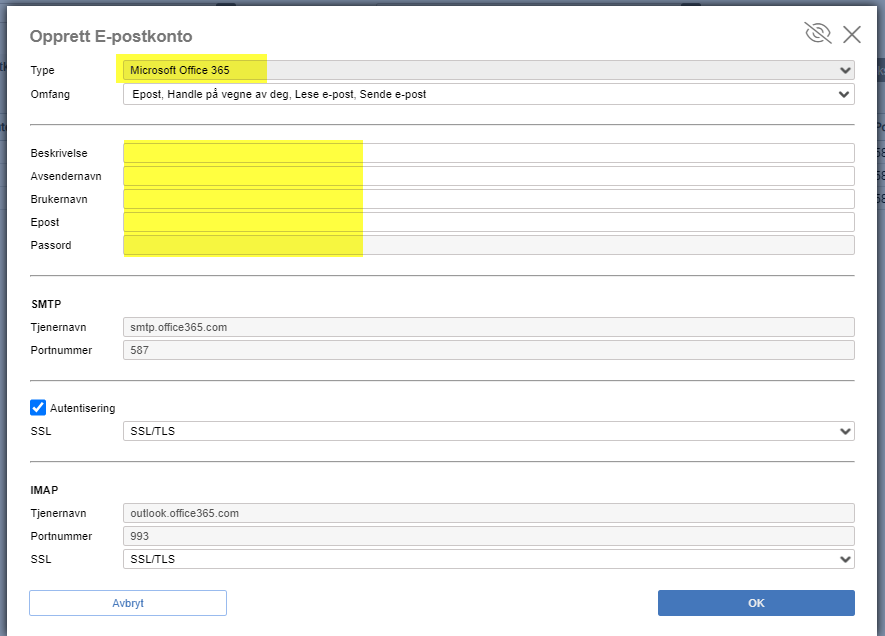The image size is (885, 636).
Task: Click the Avsendernavn input field
Action: [x=489, y=176]
